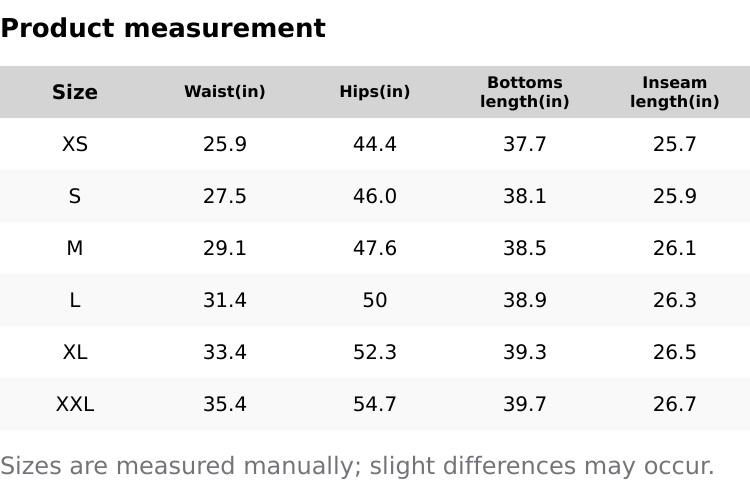The width and height of the screenshot is (750, 502).
Task: Select the Bottoms length(in) header
Action: (525, 92)
